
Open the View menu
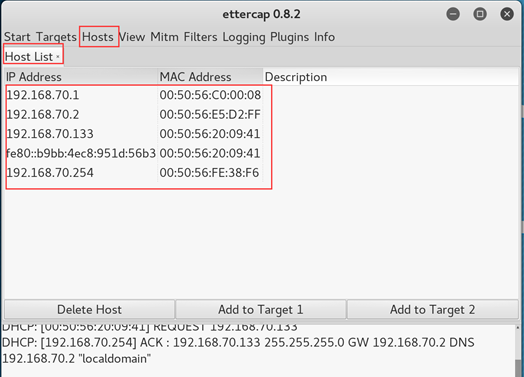pyautogui.click(x=132, y=37)
